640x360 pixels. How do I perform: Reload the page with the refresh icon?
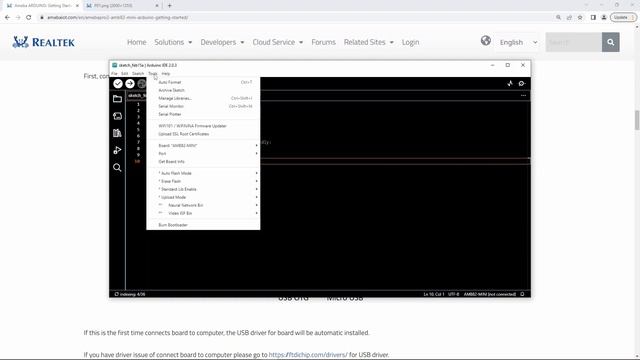pyautogui.click(x=29, y=18)
